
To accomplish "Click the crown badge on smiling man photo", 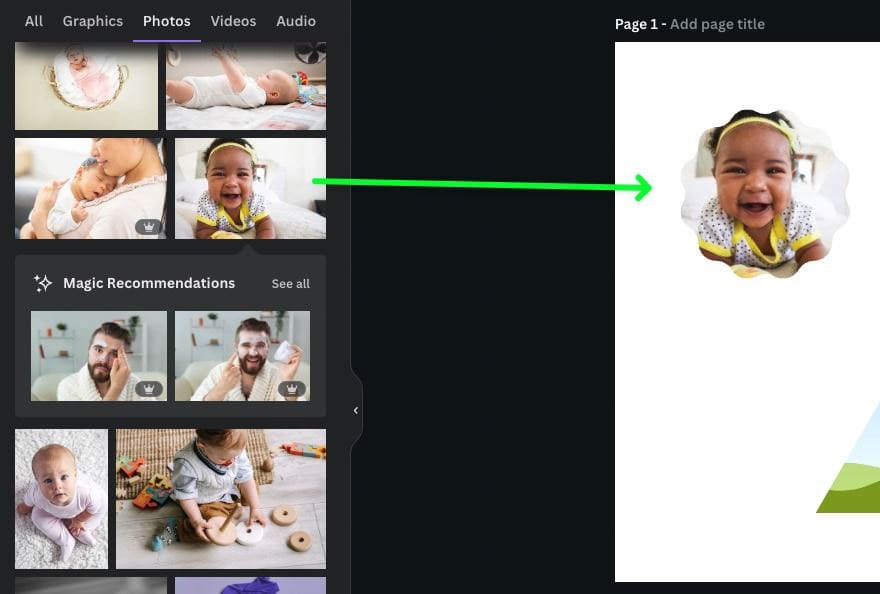I will (292, 389).
